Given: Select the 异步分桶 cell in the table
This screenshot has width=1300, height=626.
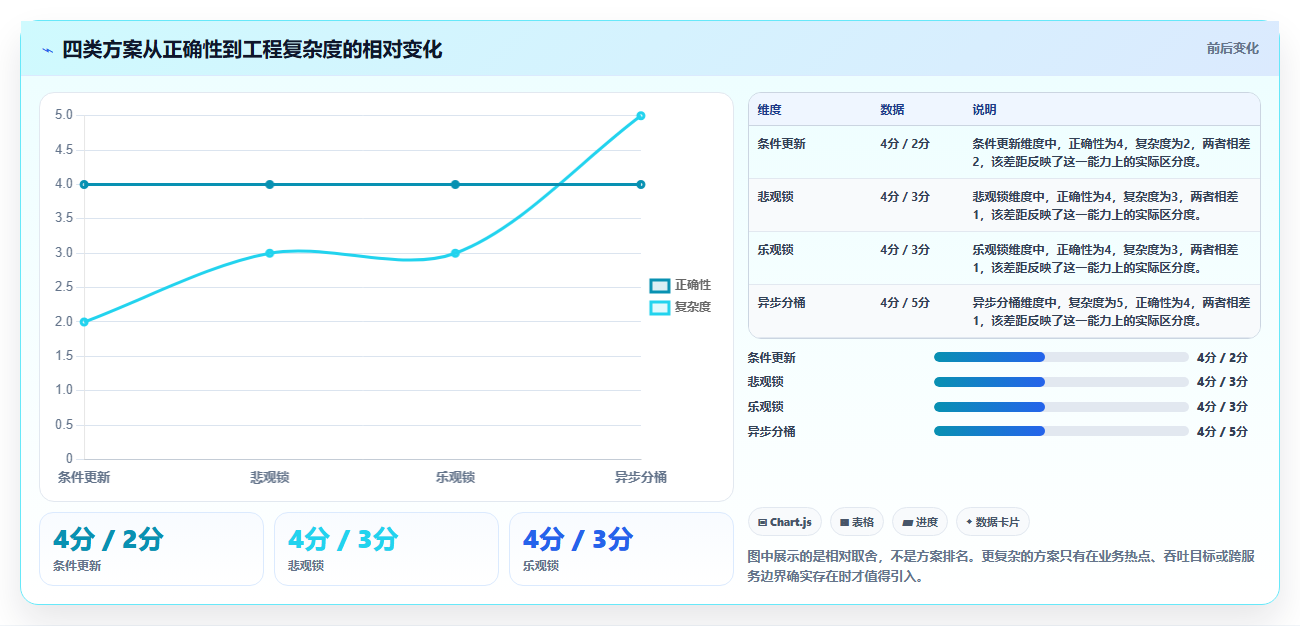Looking at the screenshot, I should click(782, 302).
